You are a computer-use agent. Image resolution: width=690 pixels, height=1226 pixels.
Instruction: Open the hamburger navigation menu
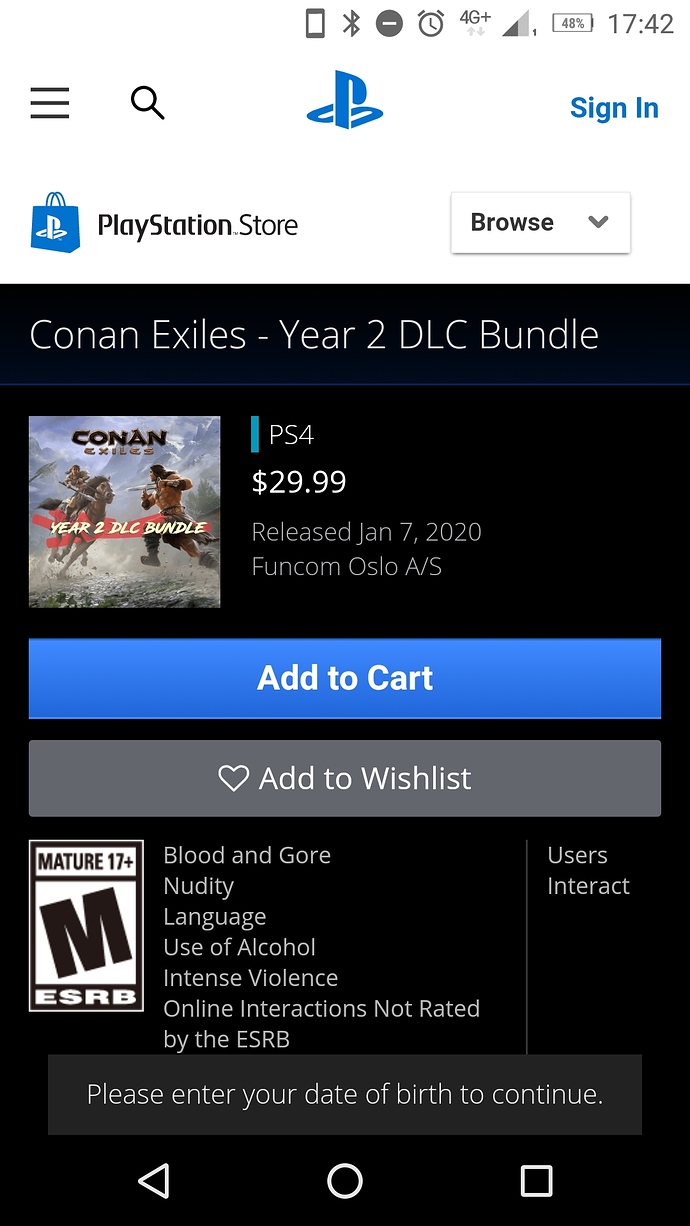click(49, 103)
